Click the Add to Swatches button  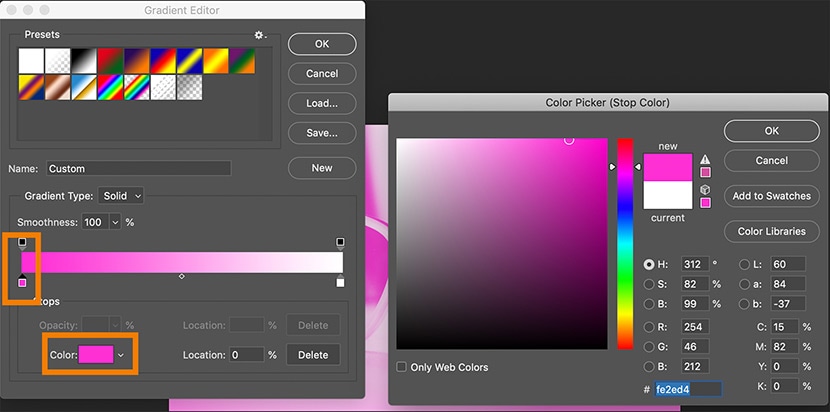pos(771,196)
